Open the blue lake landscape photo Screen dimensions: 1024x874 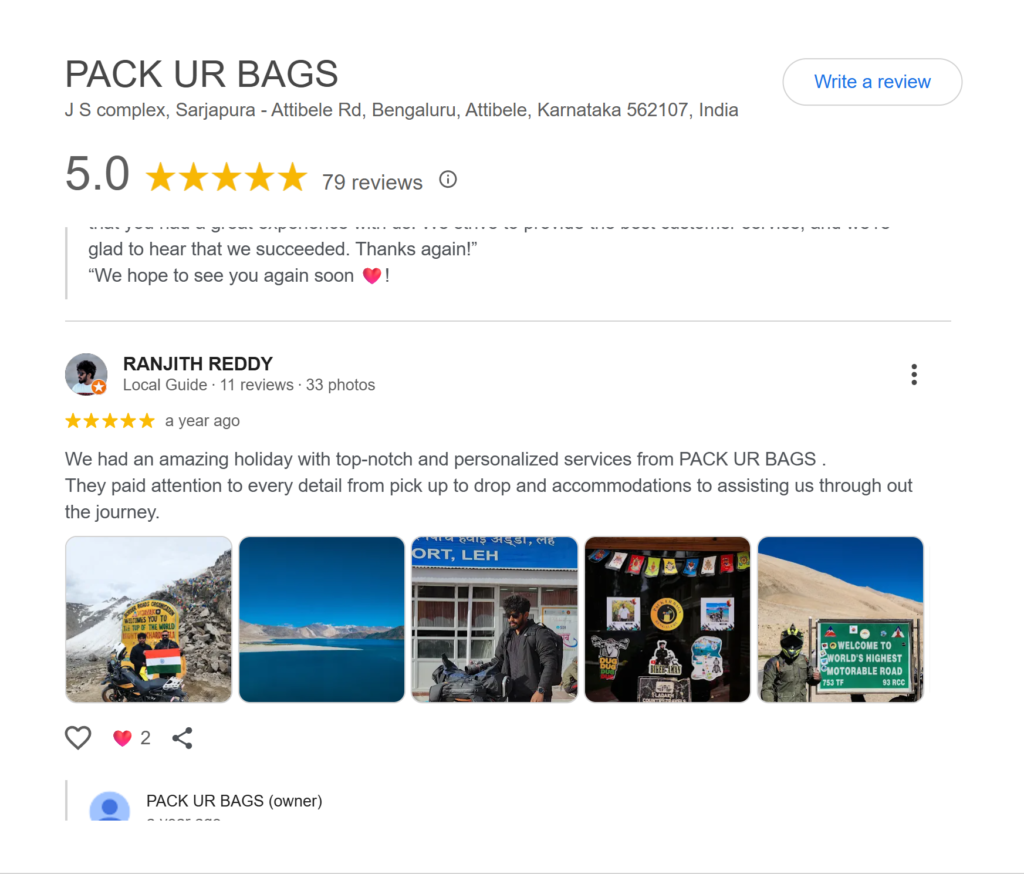coord(321,619)
